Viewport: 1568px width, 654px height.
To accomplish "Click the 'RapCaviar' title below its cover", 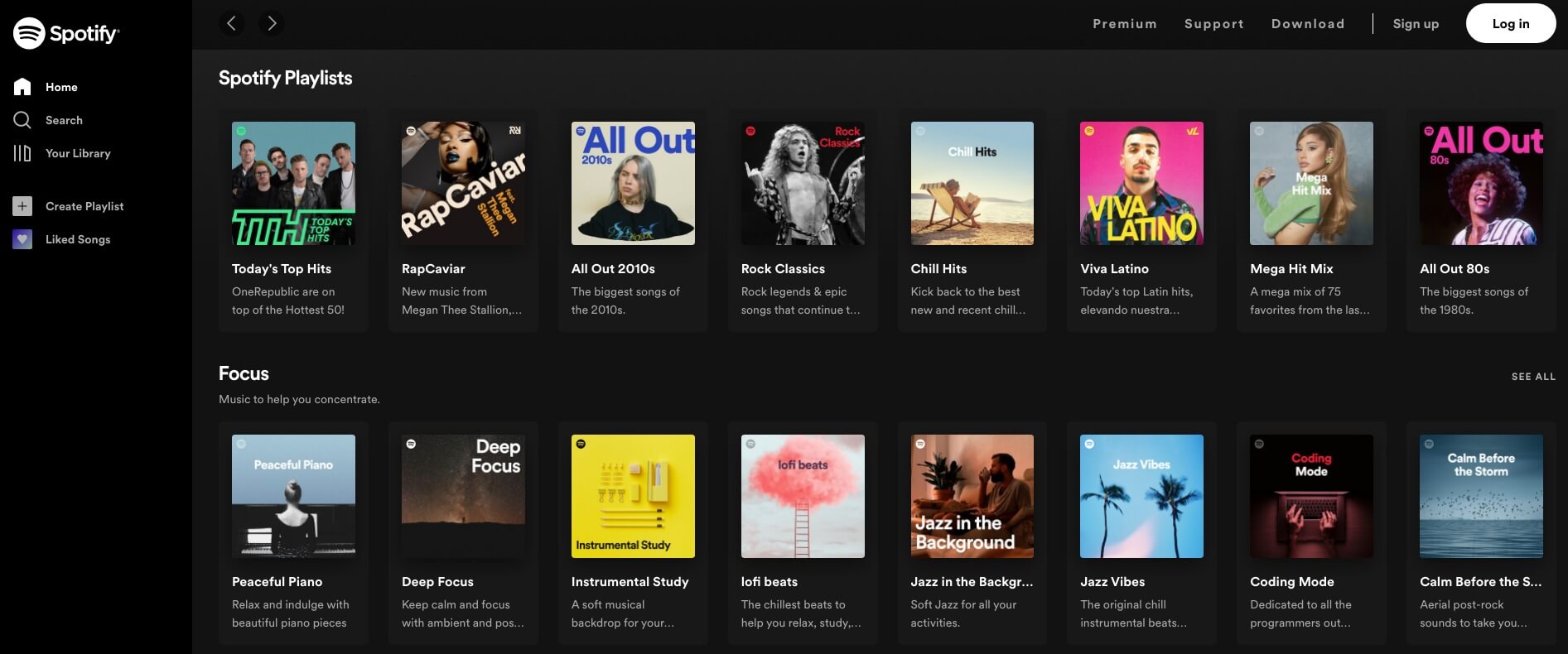I will click(433, 269).
